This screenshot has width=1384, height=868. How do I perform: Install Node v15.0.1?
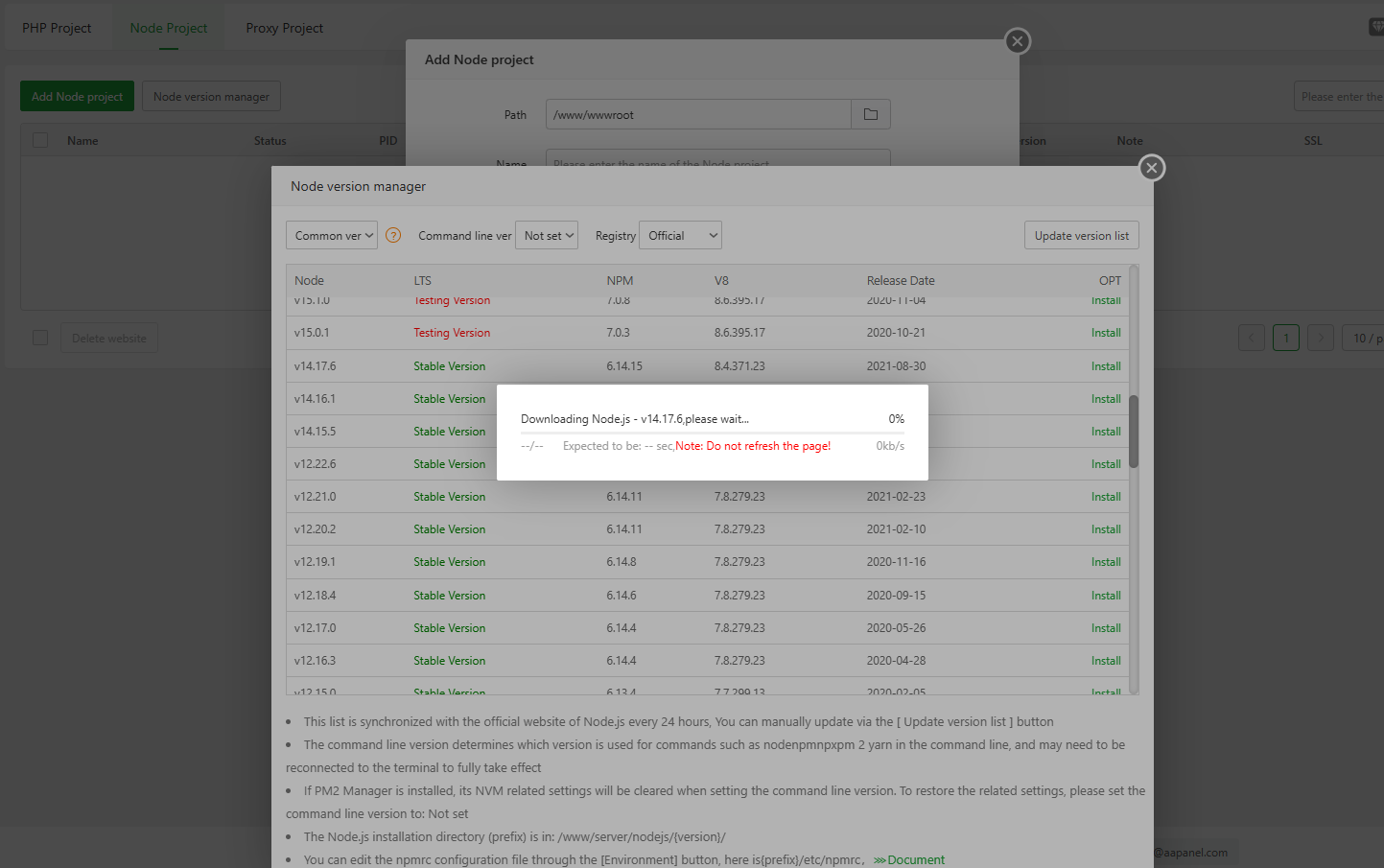tap(1106, 333)
